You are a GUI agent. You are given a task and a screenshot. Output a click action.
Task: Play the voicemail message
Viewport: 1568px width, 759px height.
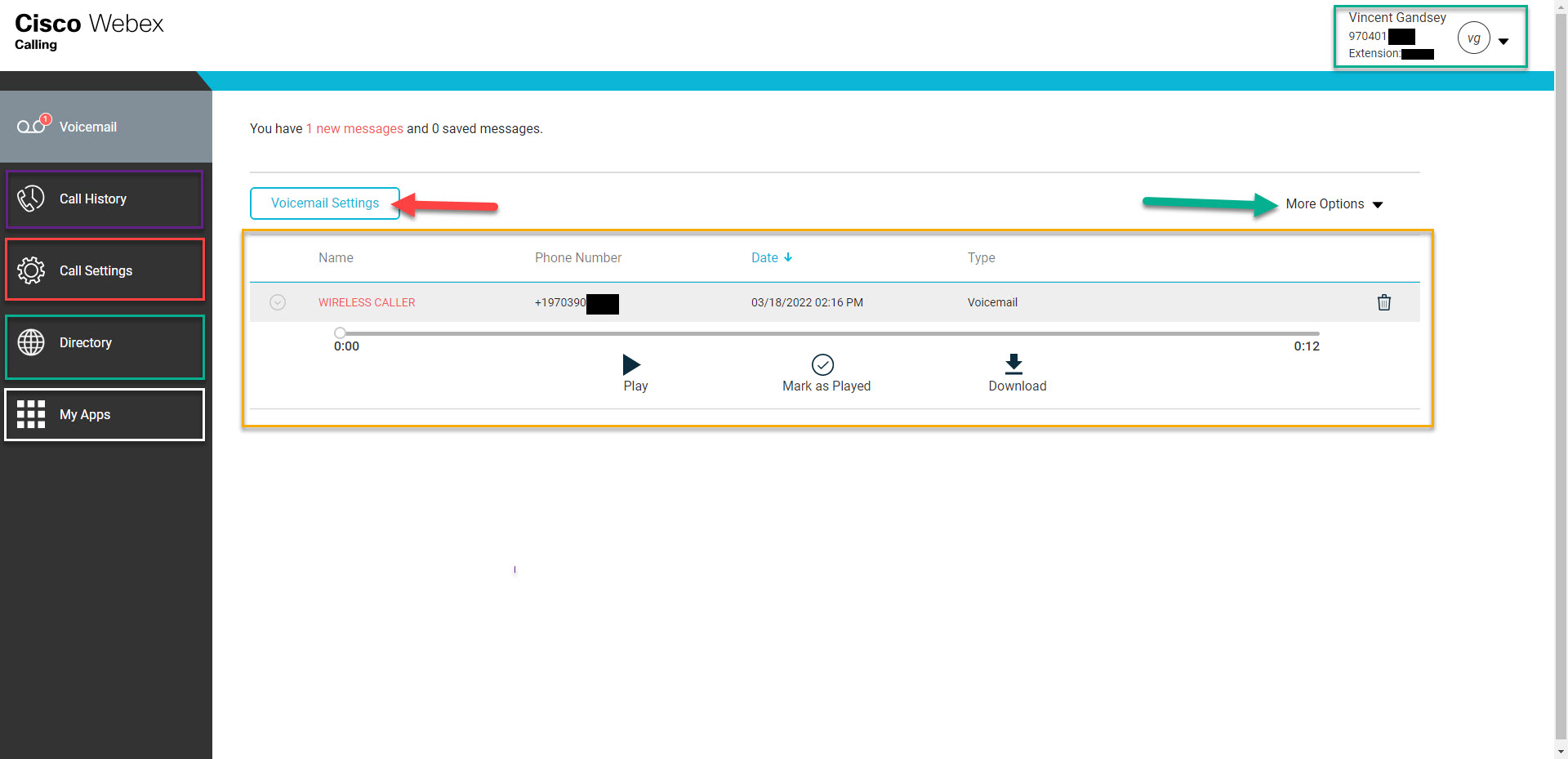point(635,373)
